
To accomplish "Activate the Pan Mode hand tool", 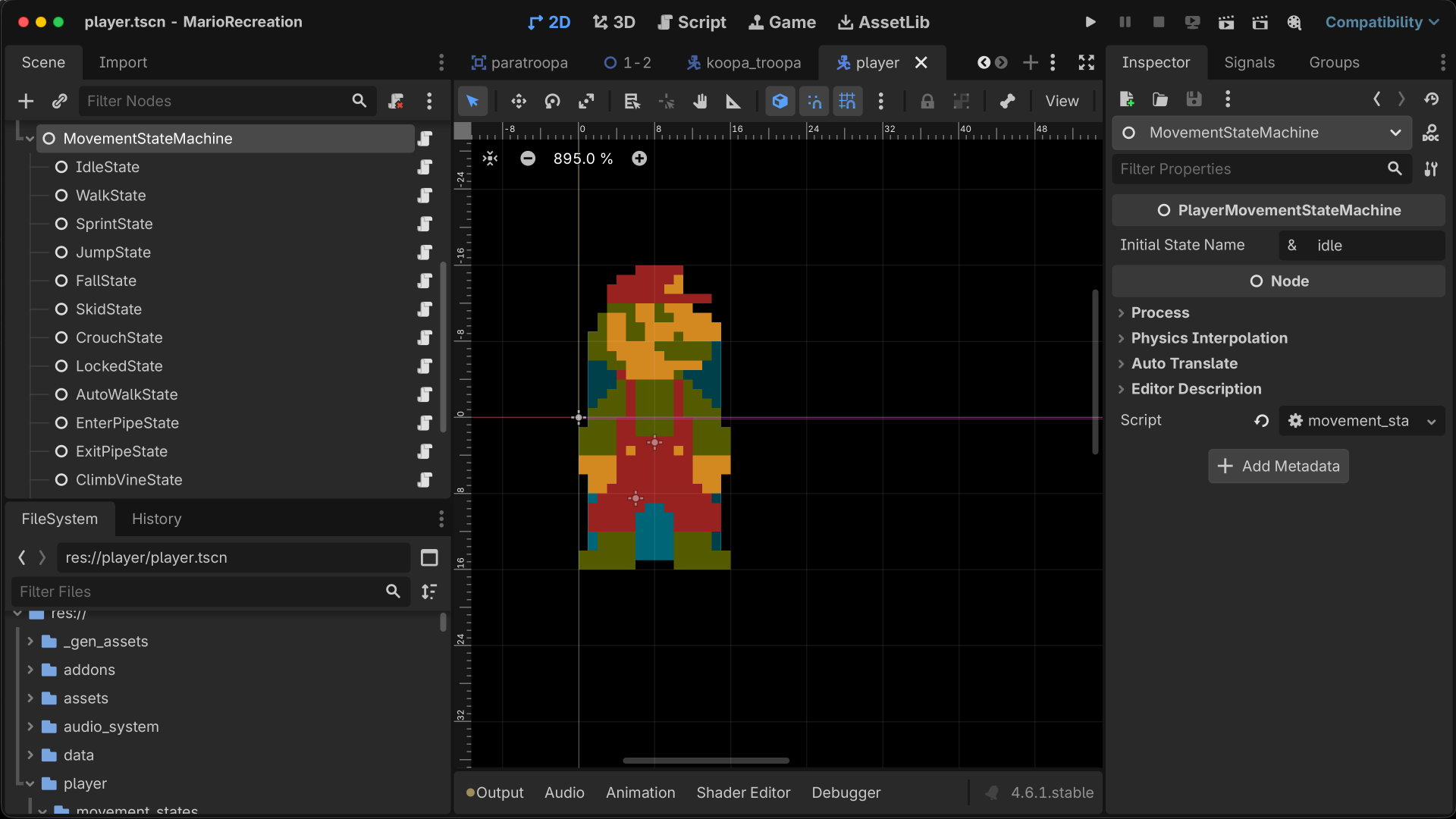I will pos(700,101).
